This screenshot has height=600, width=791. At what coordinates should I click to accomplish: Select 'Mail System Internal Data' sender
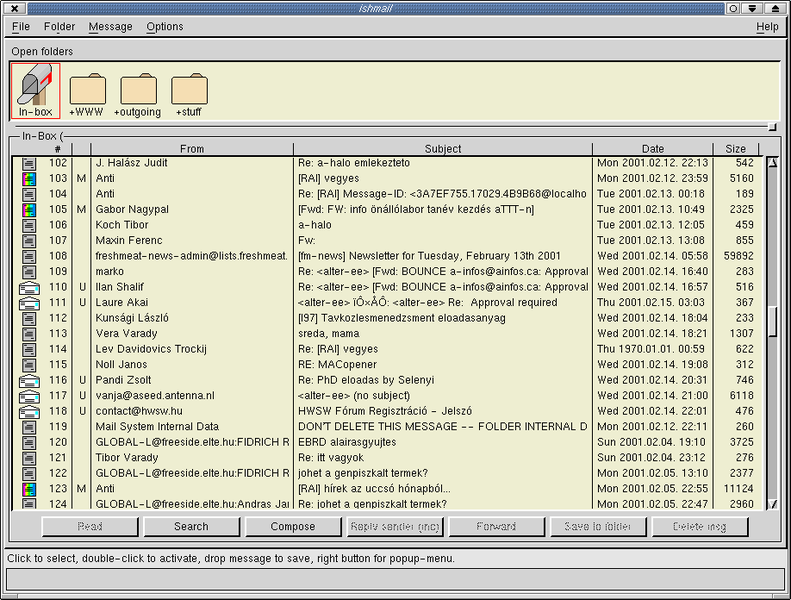click(x=157, y=427)
